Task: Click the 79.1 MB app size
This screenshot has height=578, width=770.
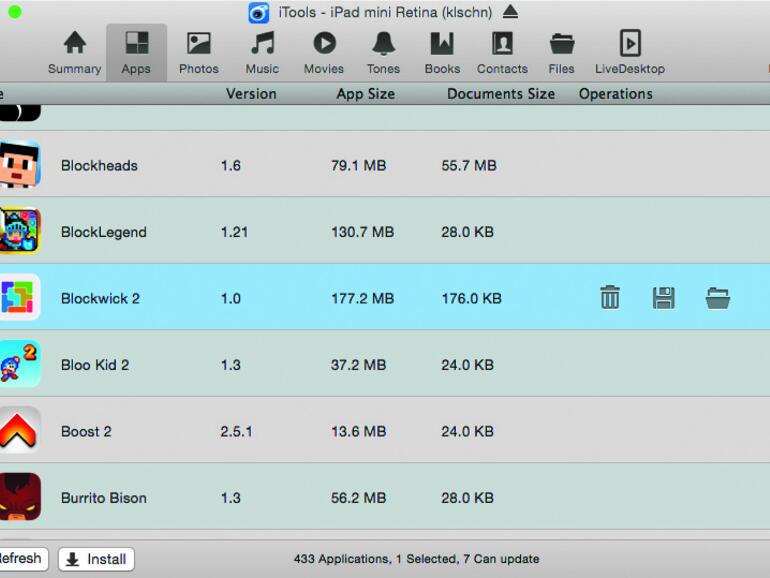Action: coord(358,166)
